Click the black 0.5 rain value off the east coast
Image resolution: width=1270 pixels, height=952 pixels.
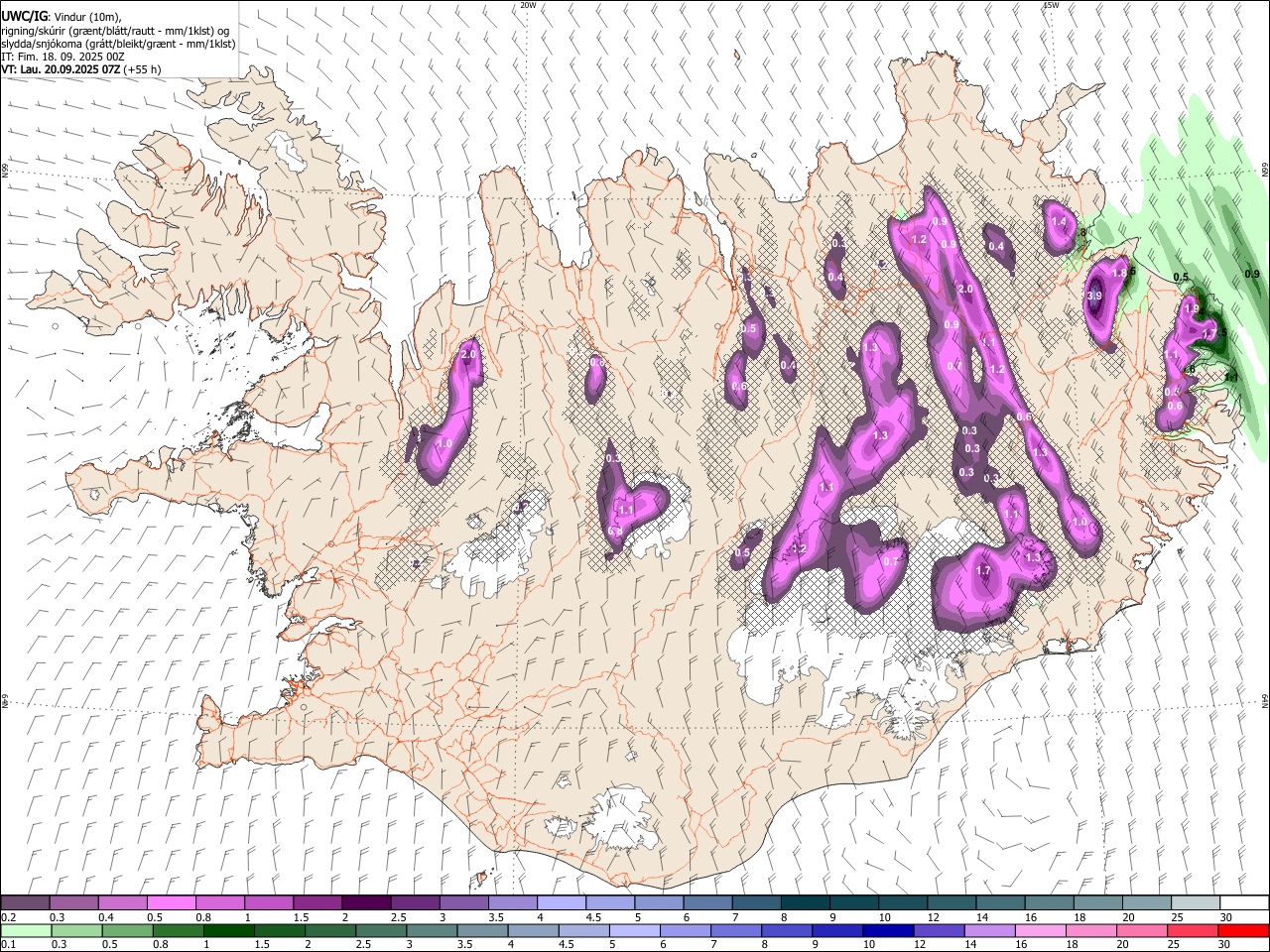click(1182, 278)
